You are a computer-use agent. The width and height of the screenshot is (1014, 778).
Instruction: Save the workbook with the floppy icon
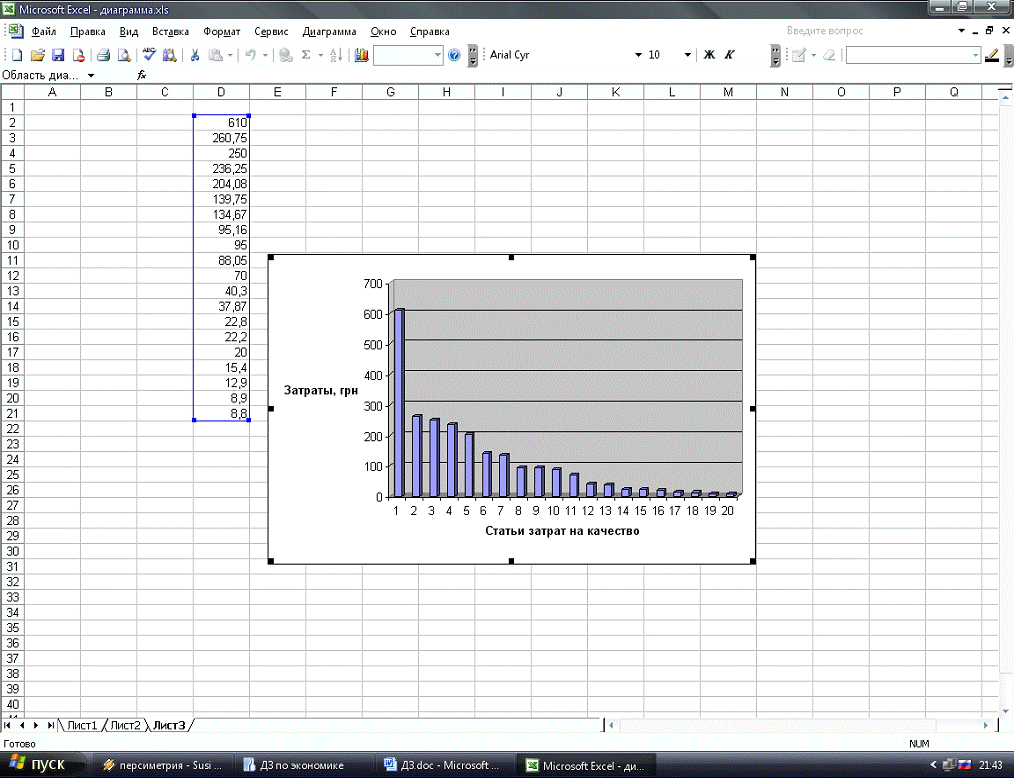(x=58, y=56)
